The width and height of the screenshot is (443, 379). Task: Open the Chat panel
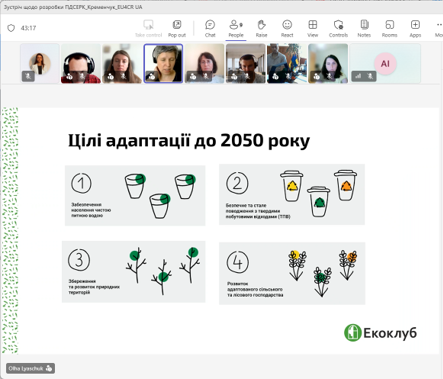pos(210,28)
